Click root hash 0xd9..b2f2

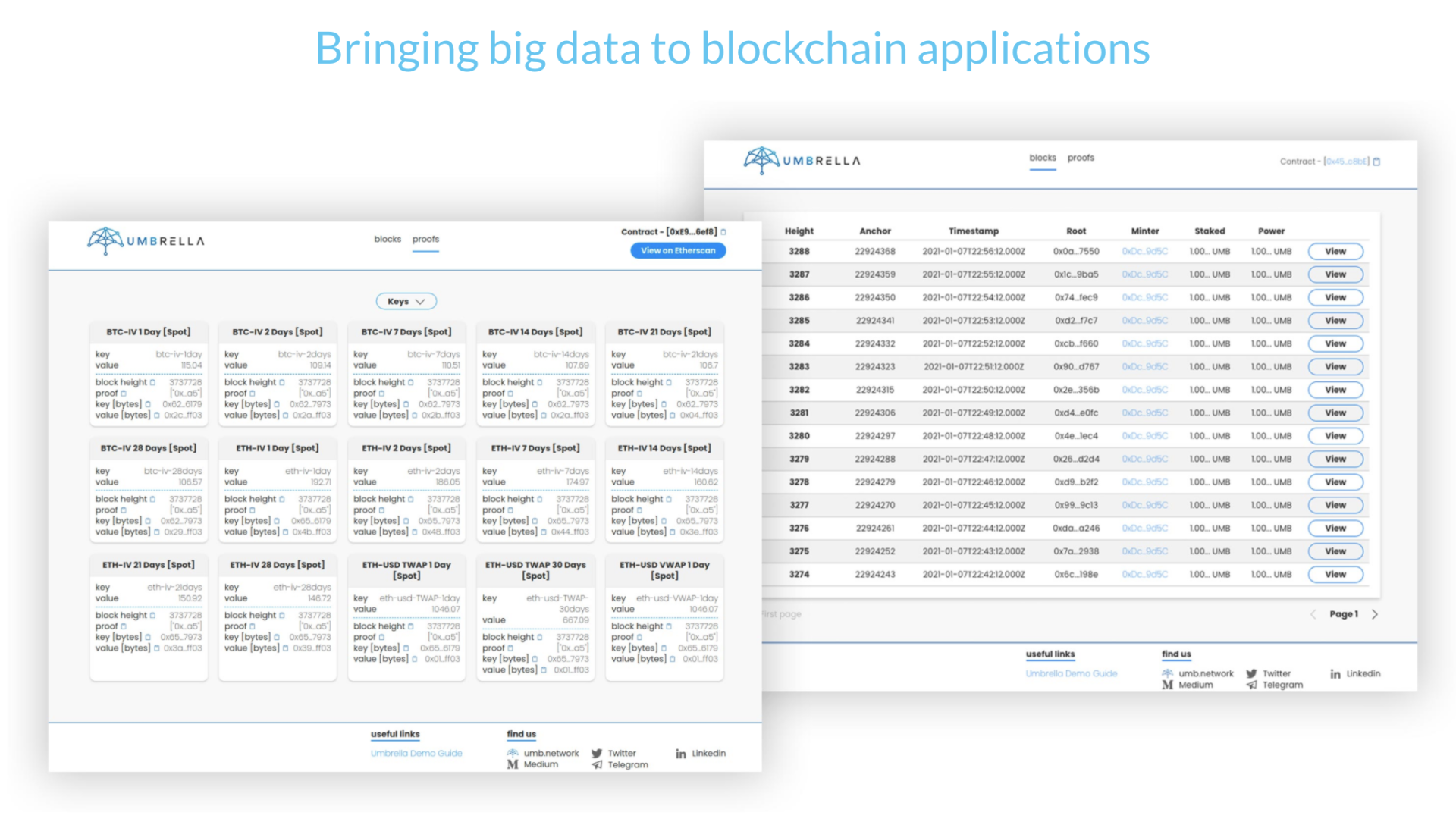coord(1076,482)
